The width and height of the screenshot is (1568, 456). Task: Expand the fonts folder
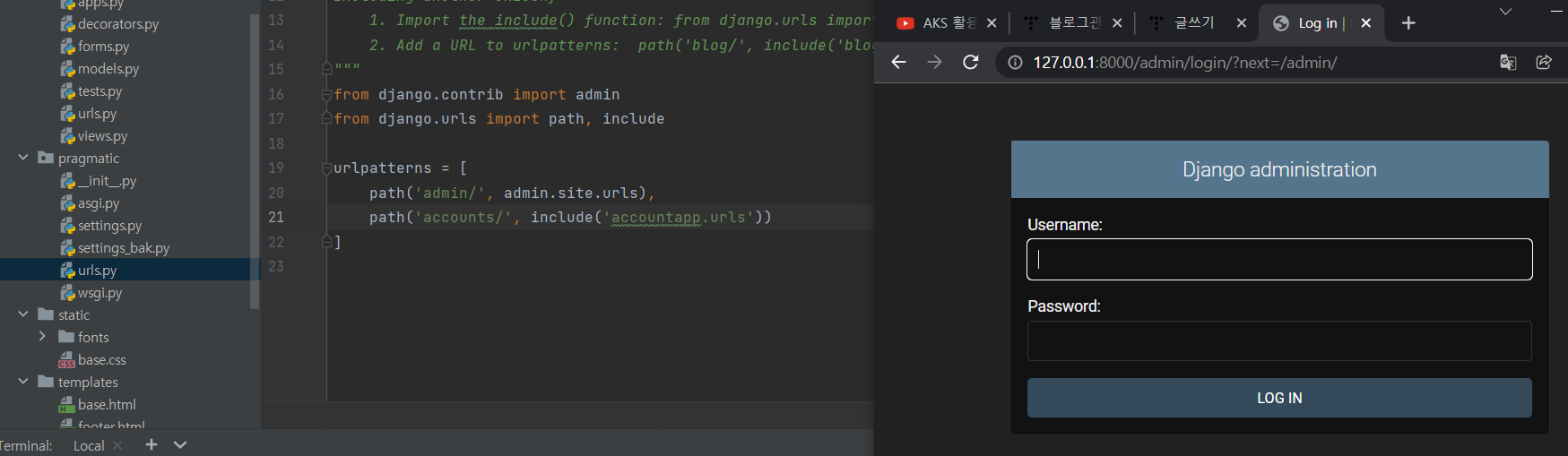42,337
